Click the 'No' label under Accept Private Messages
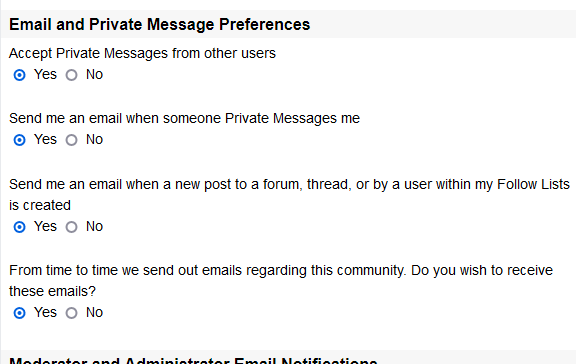 pyautogui.click(x=94, y=75)
